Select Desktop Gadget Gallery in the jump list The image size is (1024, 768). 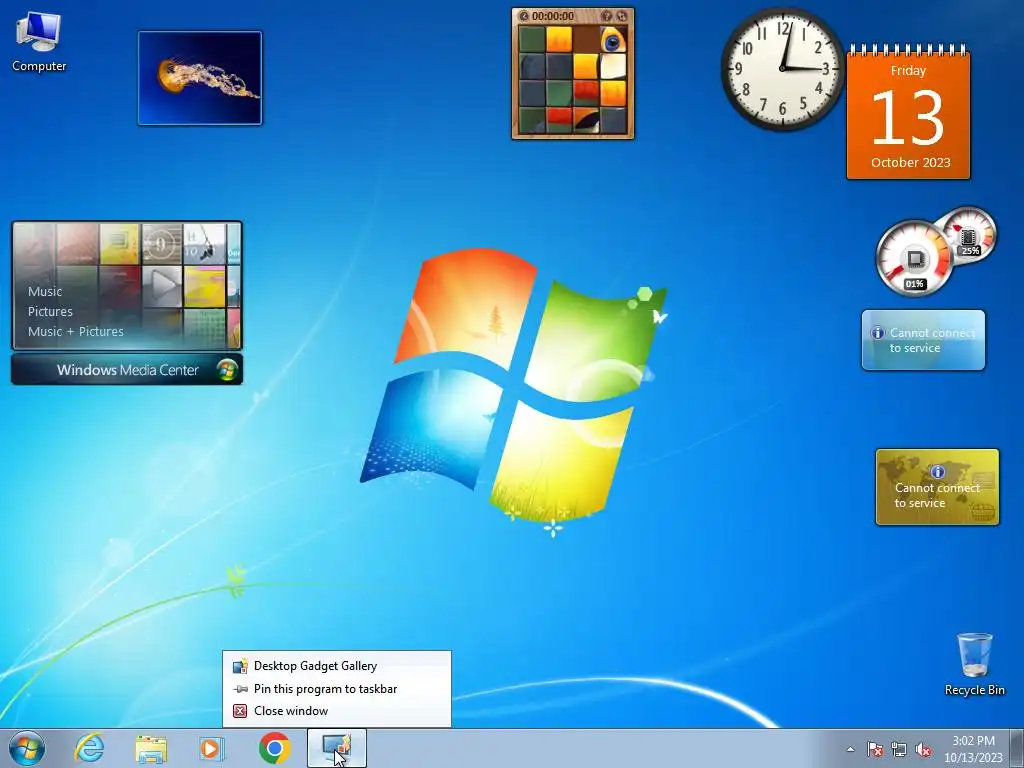click(337, 666)
